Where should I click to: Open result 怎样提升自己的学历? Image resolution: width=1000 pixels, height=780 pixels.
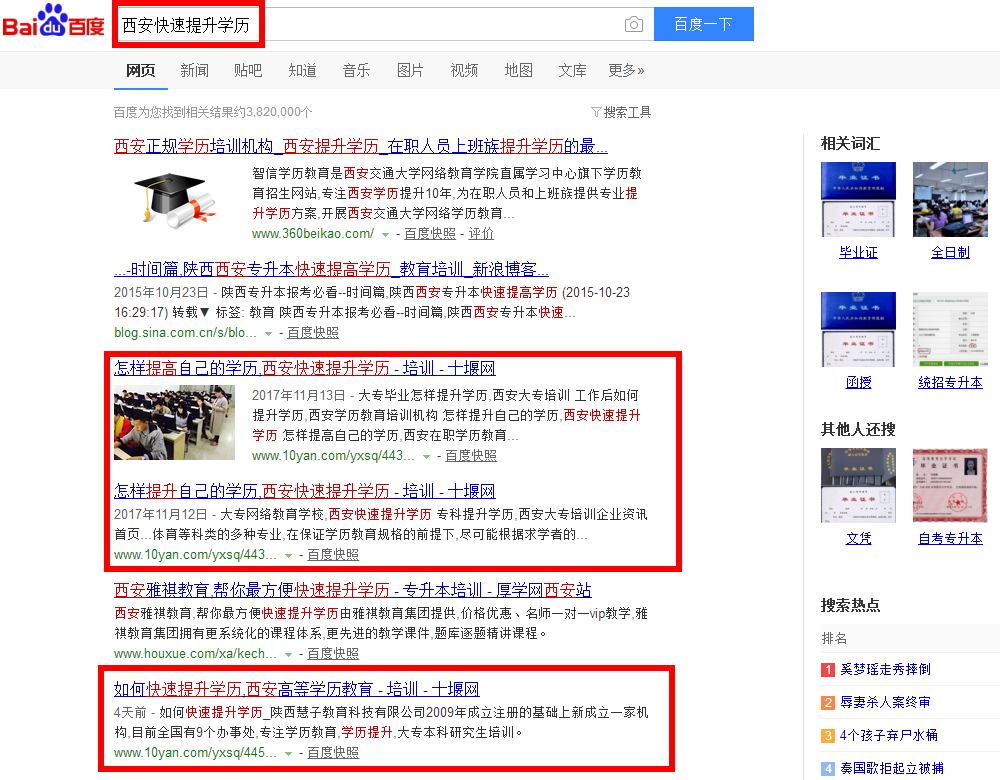coord(305,491)
